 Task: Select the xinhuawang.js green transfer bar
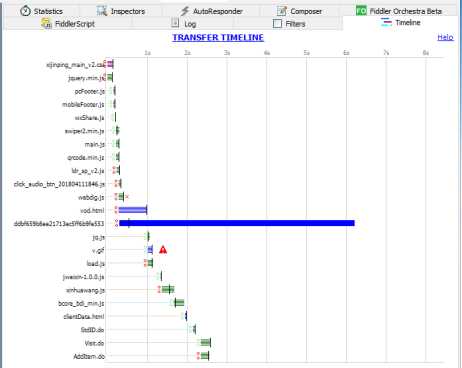pos(168,289)
